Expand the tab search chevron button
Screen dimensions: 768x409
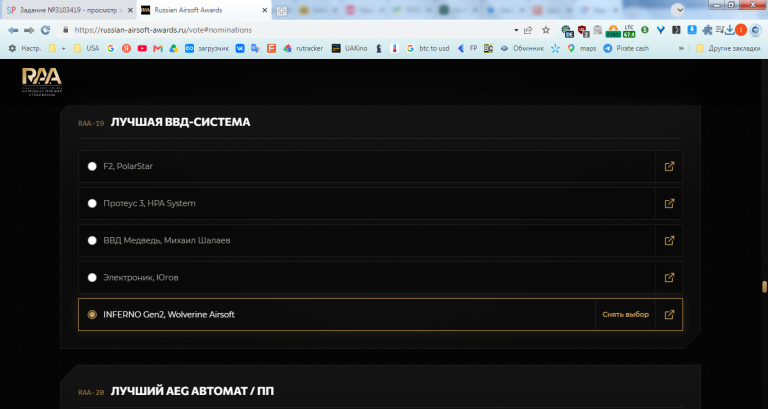pyautogui.click(x=677, y=10)
